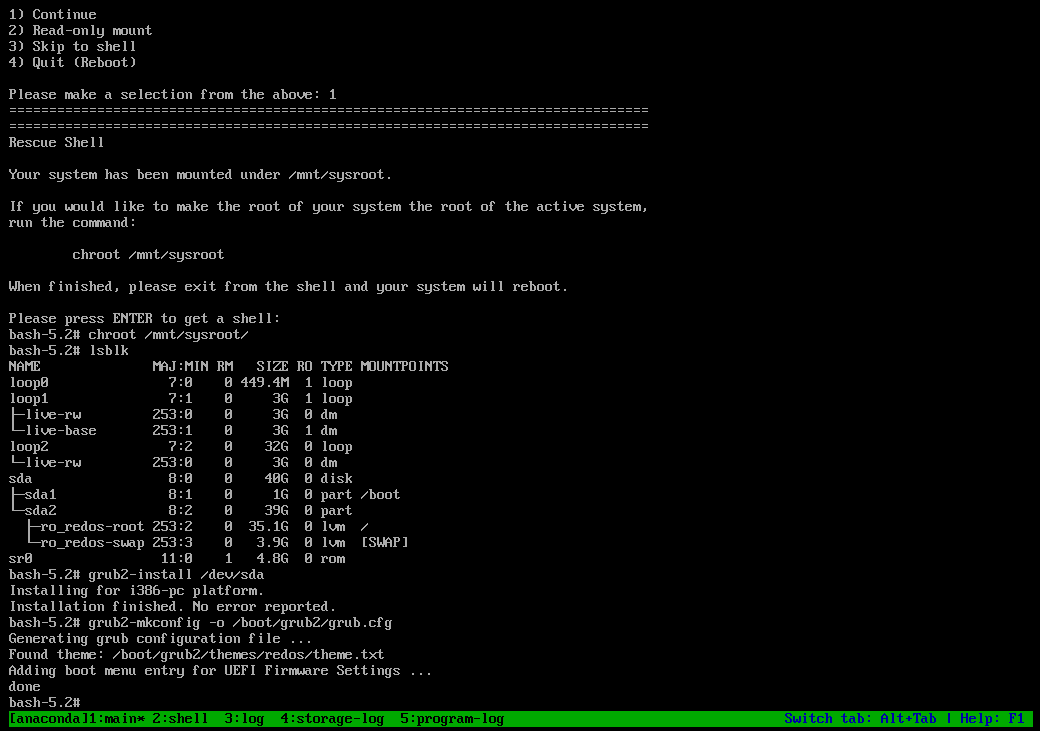Select the 5:program-log tab
This screenshot has width=1040, height=731.
tap(452, 719)
